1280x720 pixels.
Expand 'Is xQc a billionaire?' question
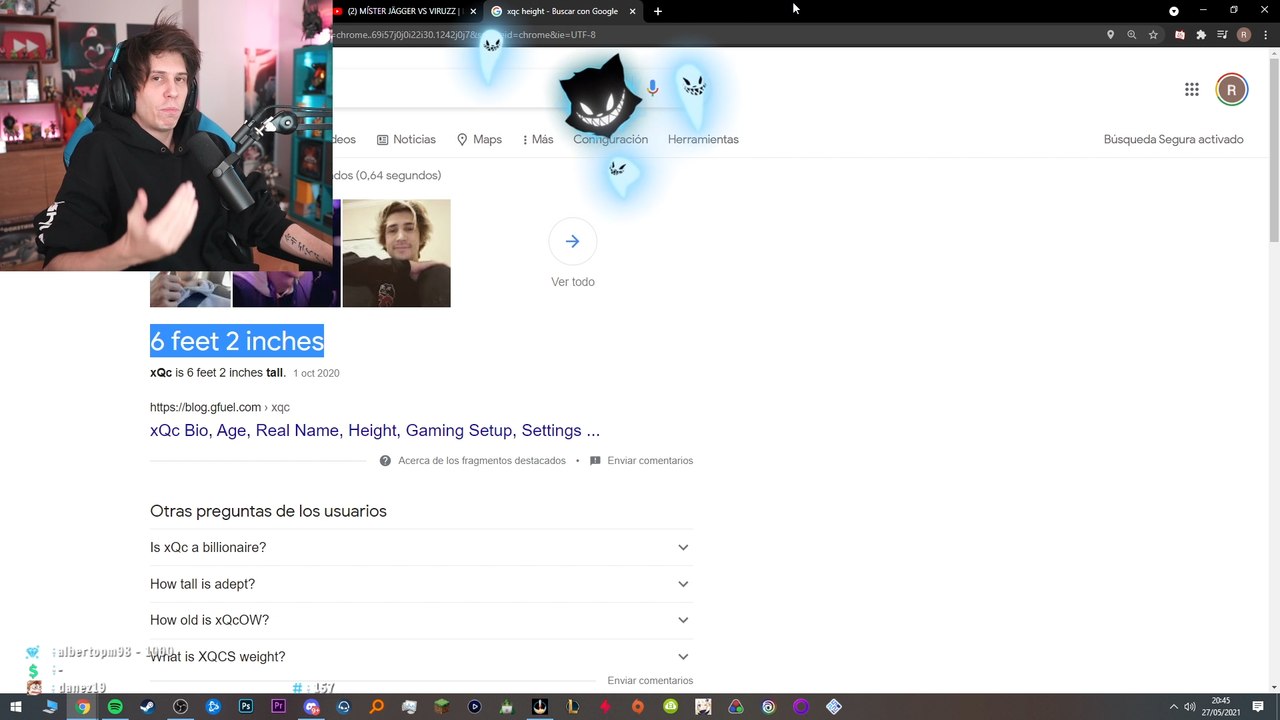(421, 547)
